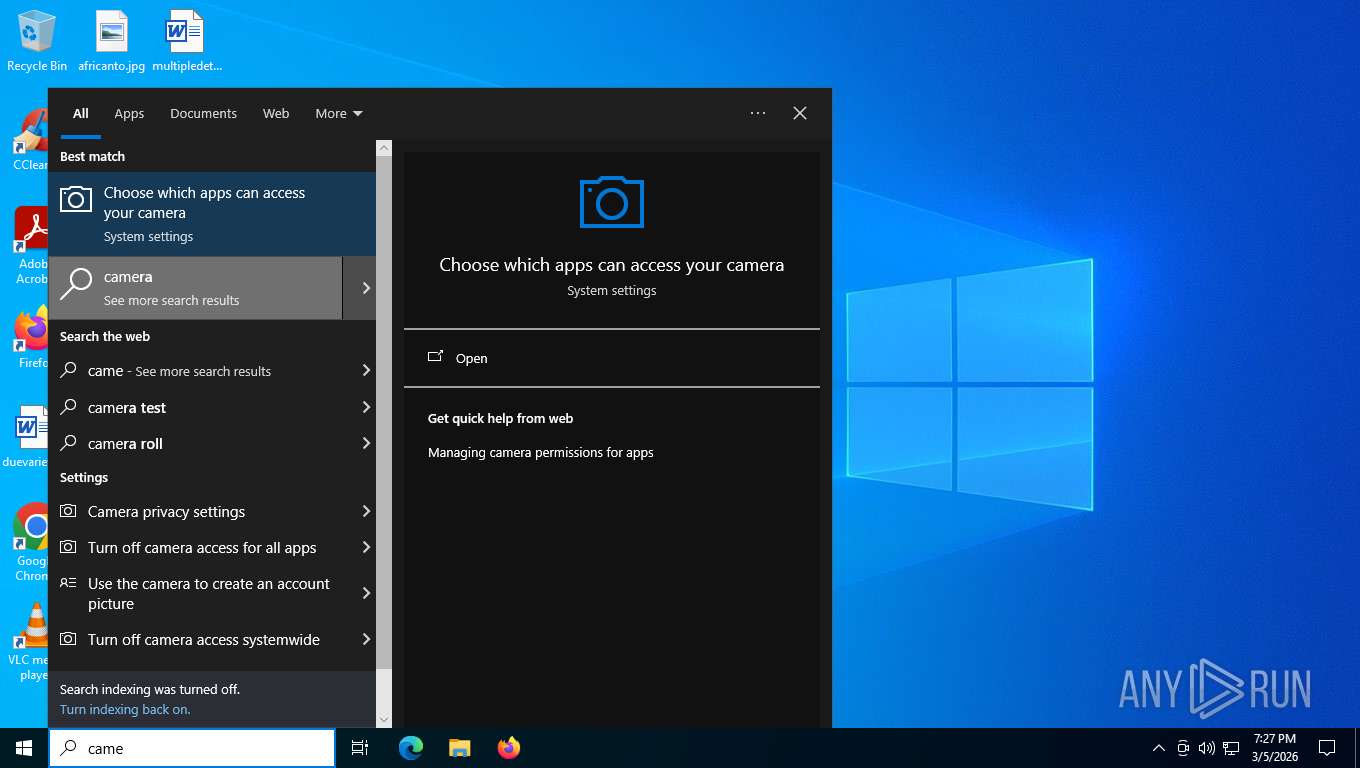Open the Recycle Bin desktop icon
The width and height of the screenshot is (1360, 768).
(x=37, y=41)
